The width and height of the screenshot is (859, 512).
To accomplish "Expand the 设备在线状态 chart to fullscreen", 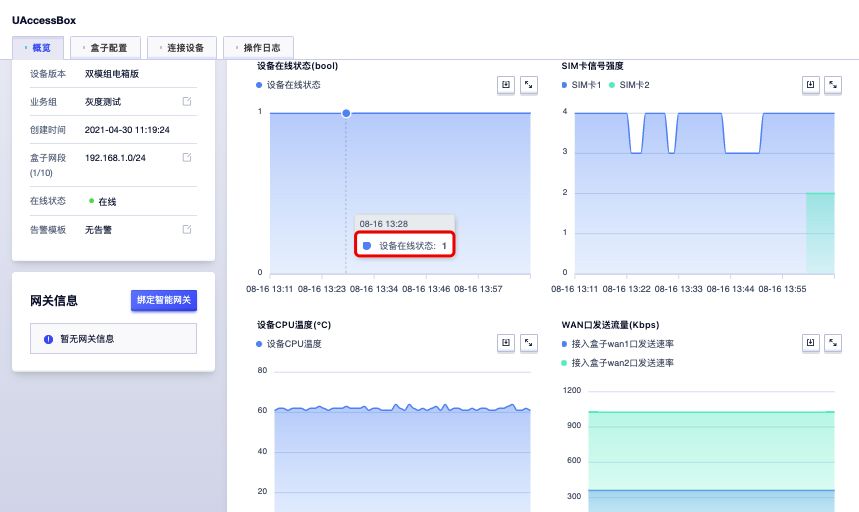I will 529,86.
